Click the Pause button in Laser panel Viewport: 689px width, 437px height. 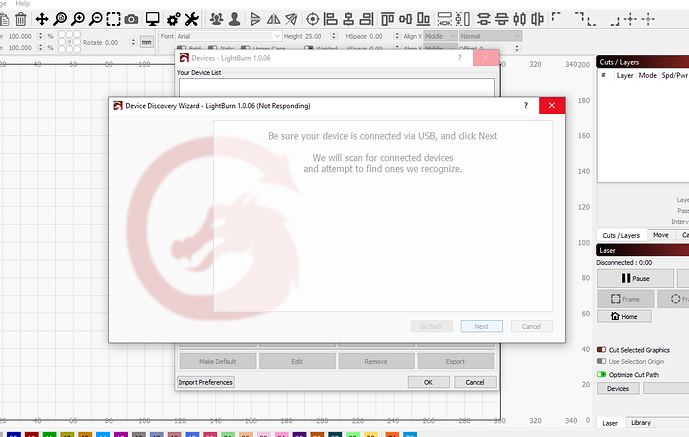pyautogui.click(x=635, y=278)
